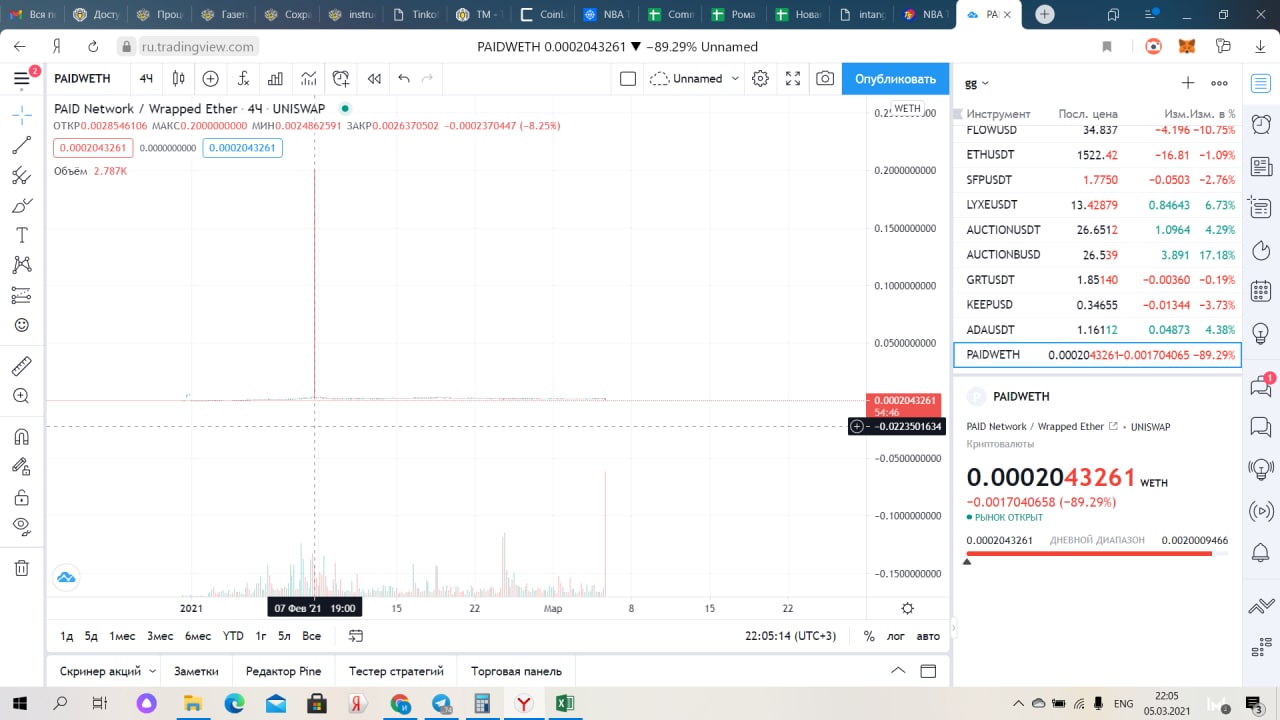Switch to the Заметки tab
1280x720 pixels.
click(x=196, y=671)
